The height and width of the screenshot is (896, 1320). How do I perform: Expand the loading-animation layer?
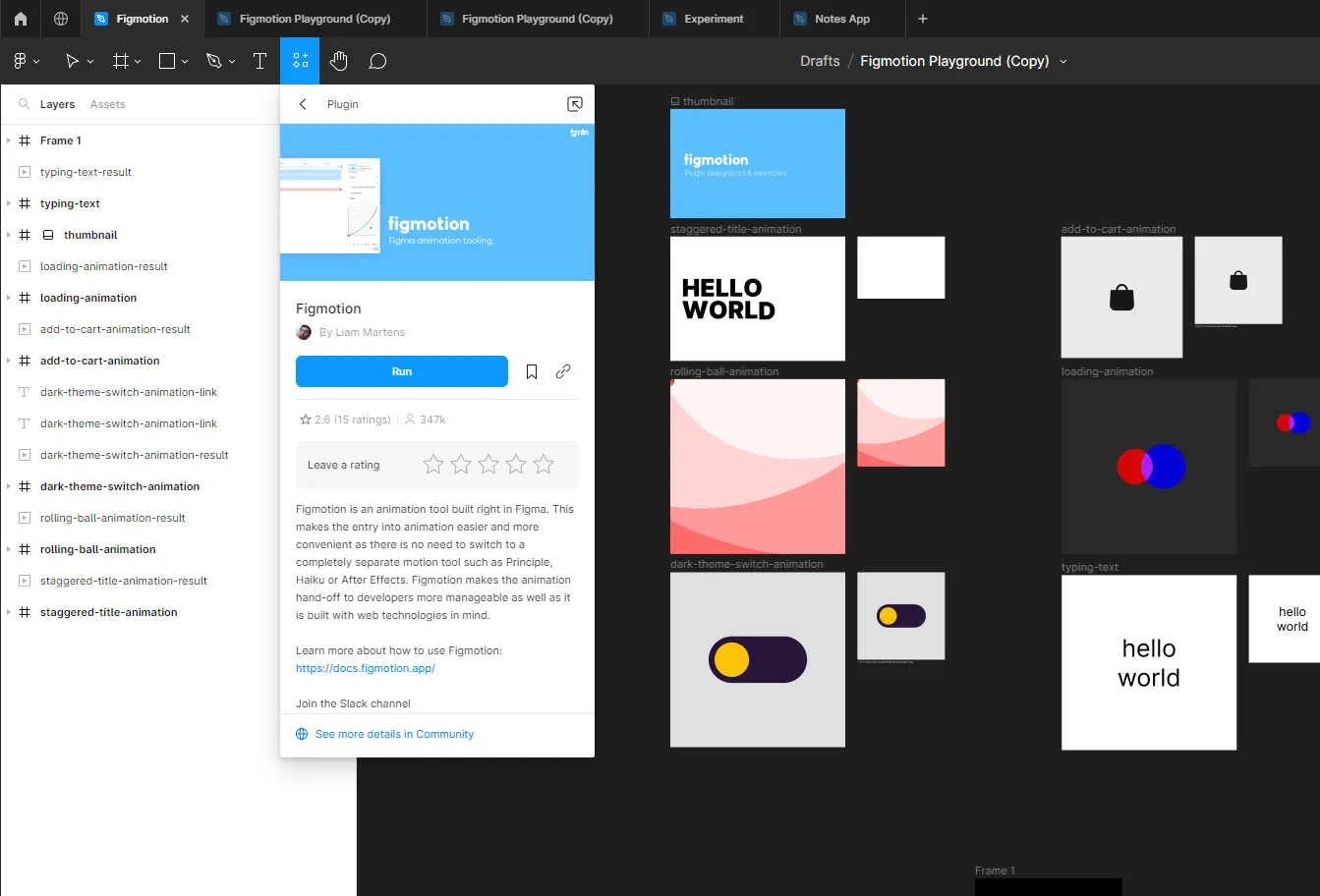9,298
